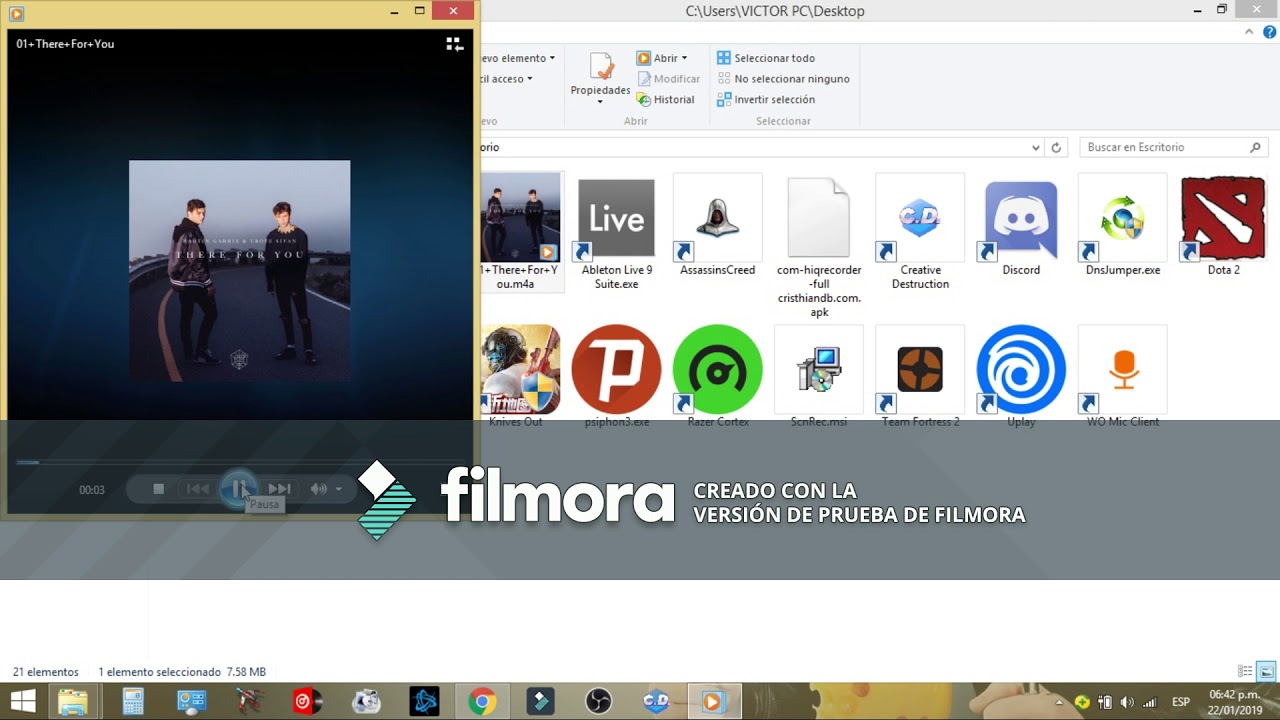Viewport: 1280px width, 720px height.
Task: Select the WO Mic Client shortcut
Action: tap(1123, 370)
